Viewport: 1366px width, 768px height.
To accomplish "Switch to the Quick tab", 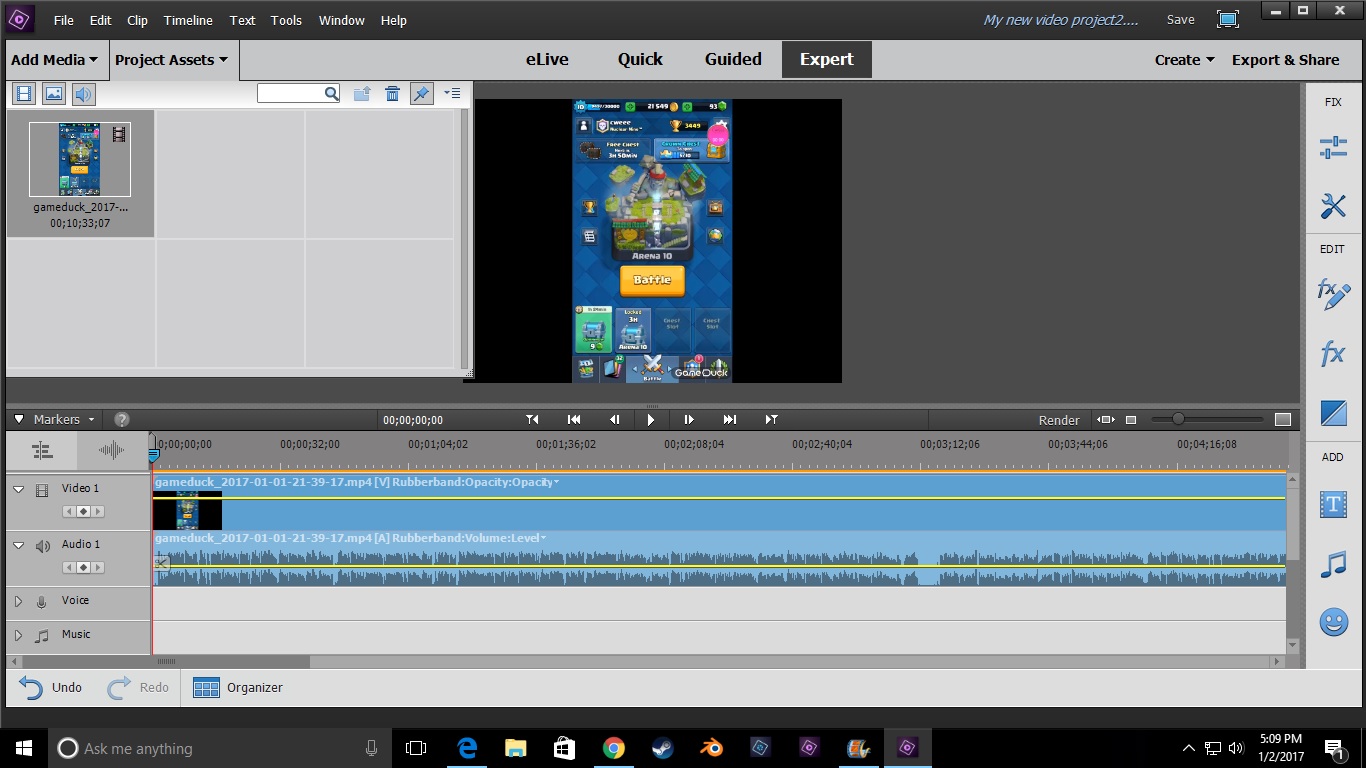I will point(640,60).
